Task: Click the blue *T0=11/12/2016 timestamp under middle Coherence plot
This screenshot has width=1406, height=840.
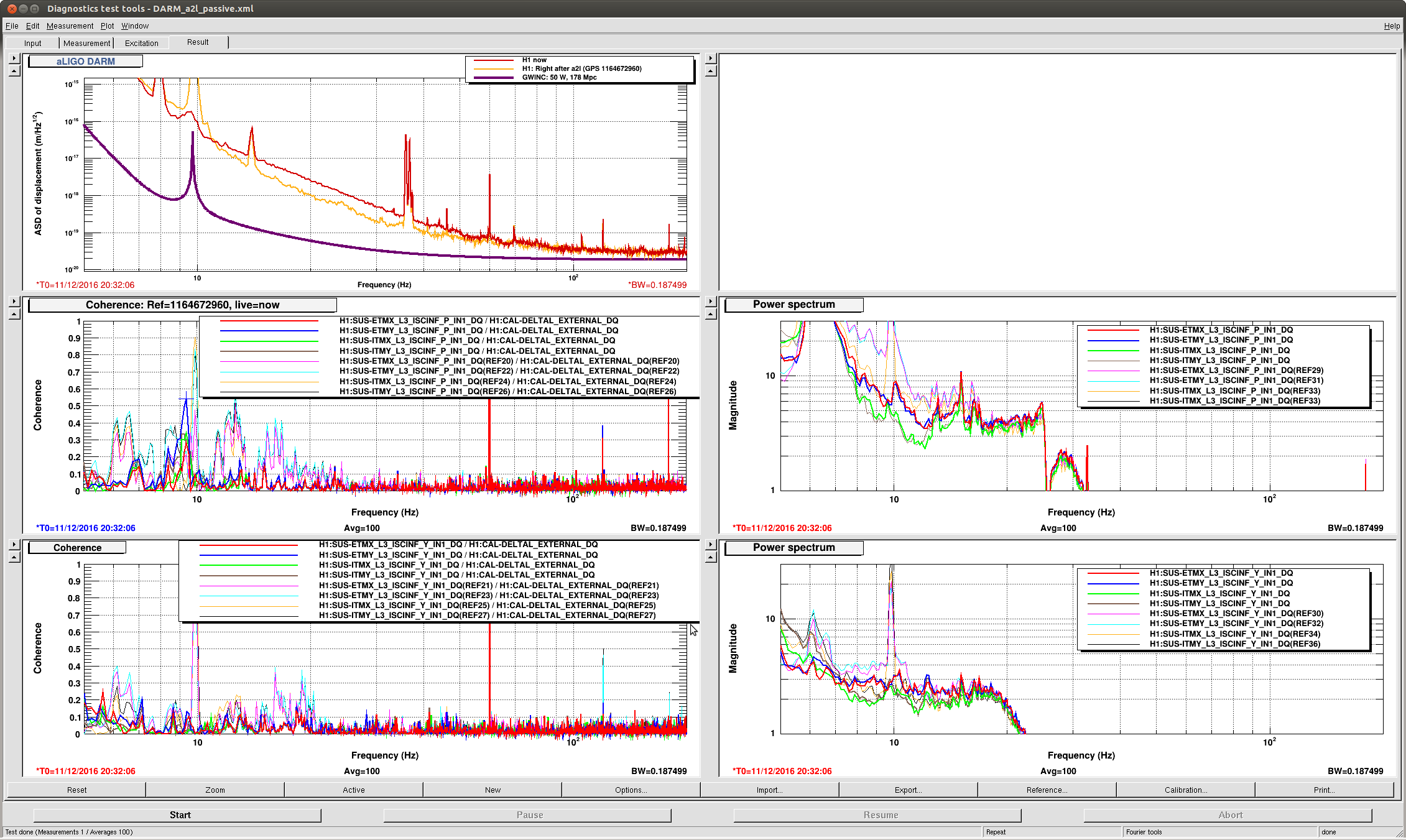Action: 85,528
